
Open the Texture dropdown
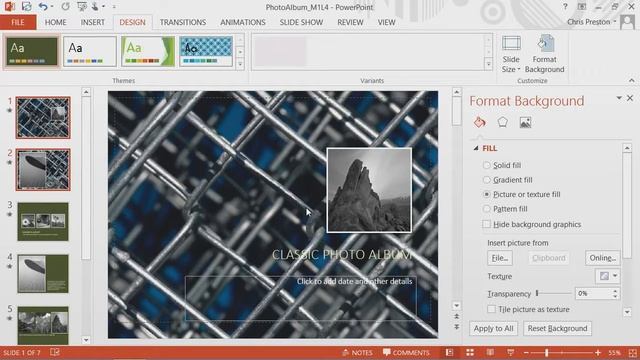coord(607,276)
